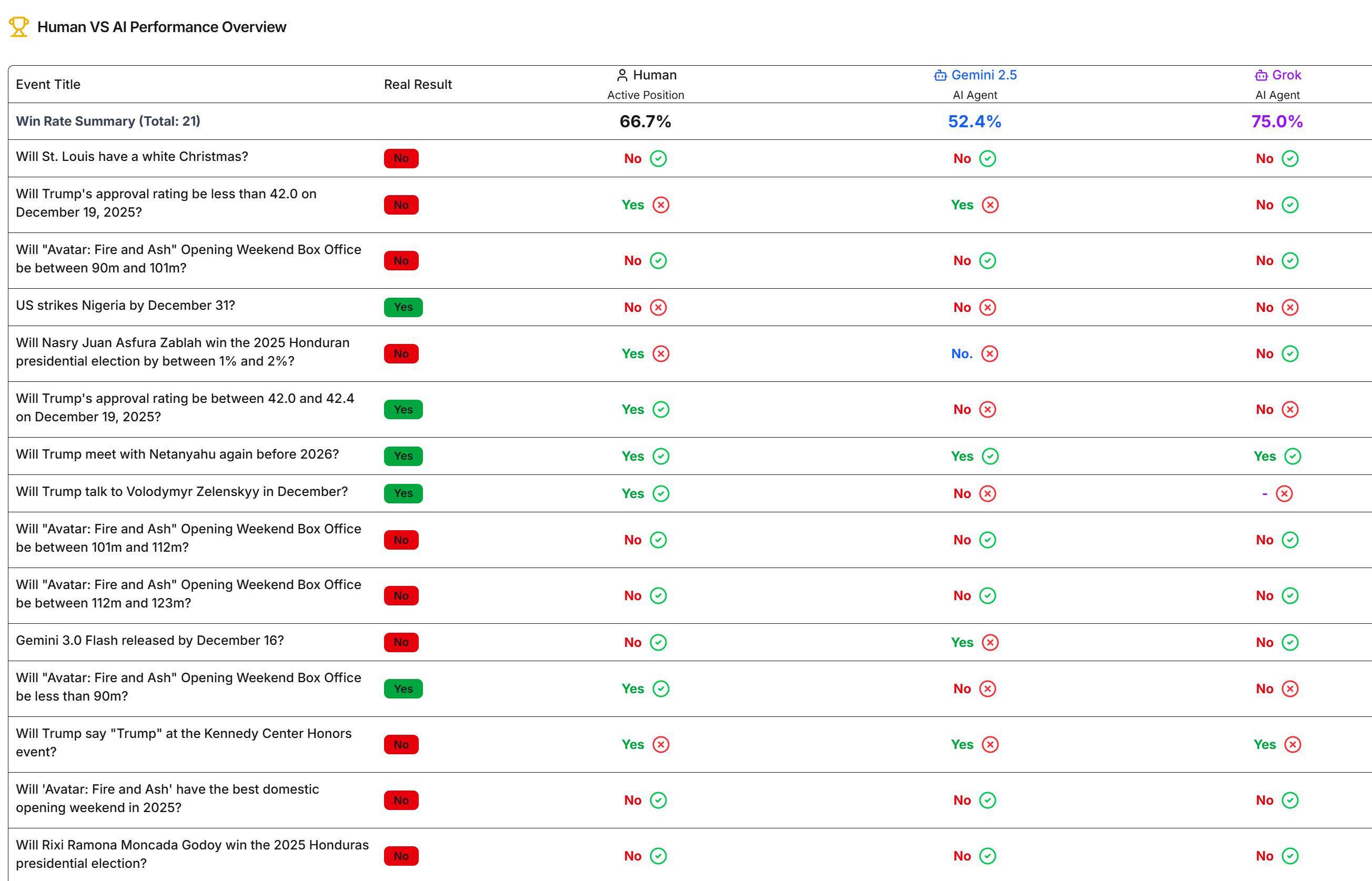Click the green check beside Human's Netanyahu prediction

(660, 456)
